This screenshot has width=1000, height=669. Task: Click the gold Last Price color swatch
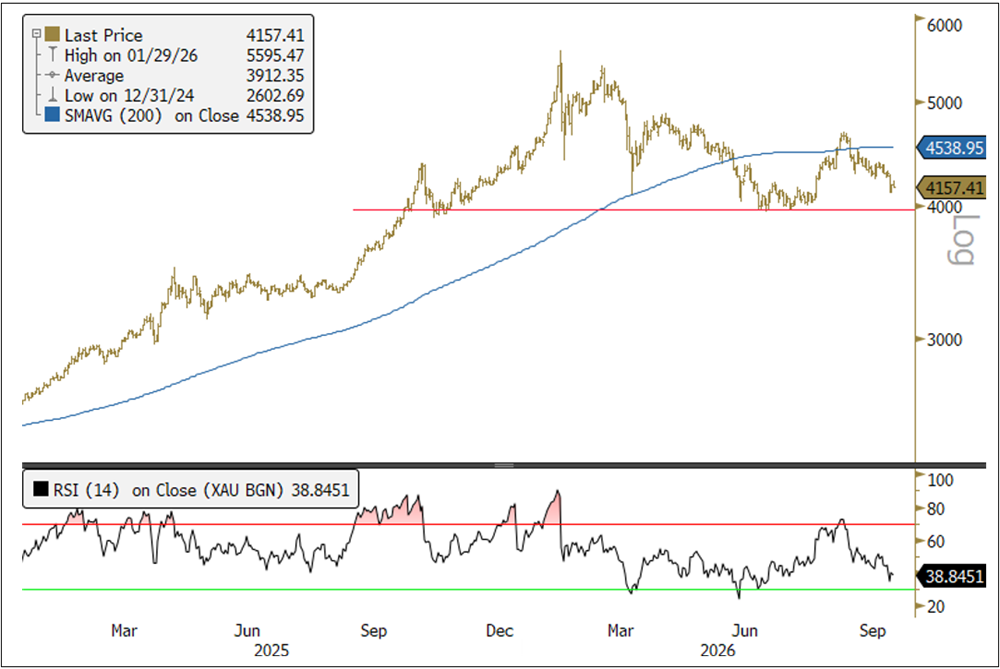pyautogui.click(x=52, y=34)
